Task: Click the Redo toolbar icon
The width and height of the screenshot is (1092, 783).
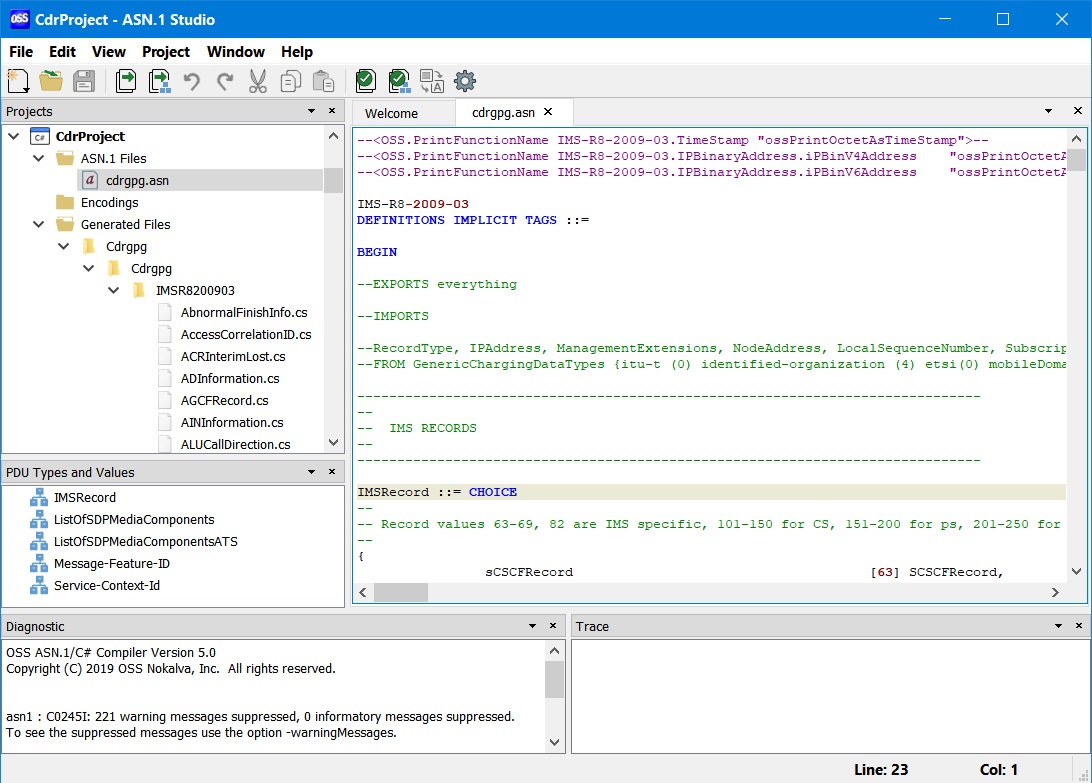Action: (224, 81)
